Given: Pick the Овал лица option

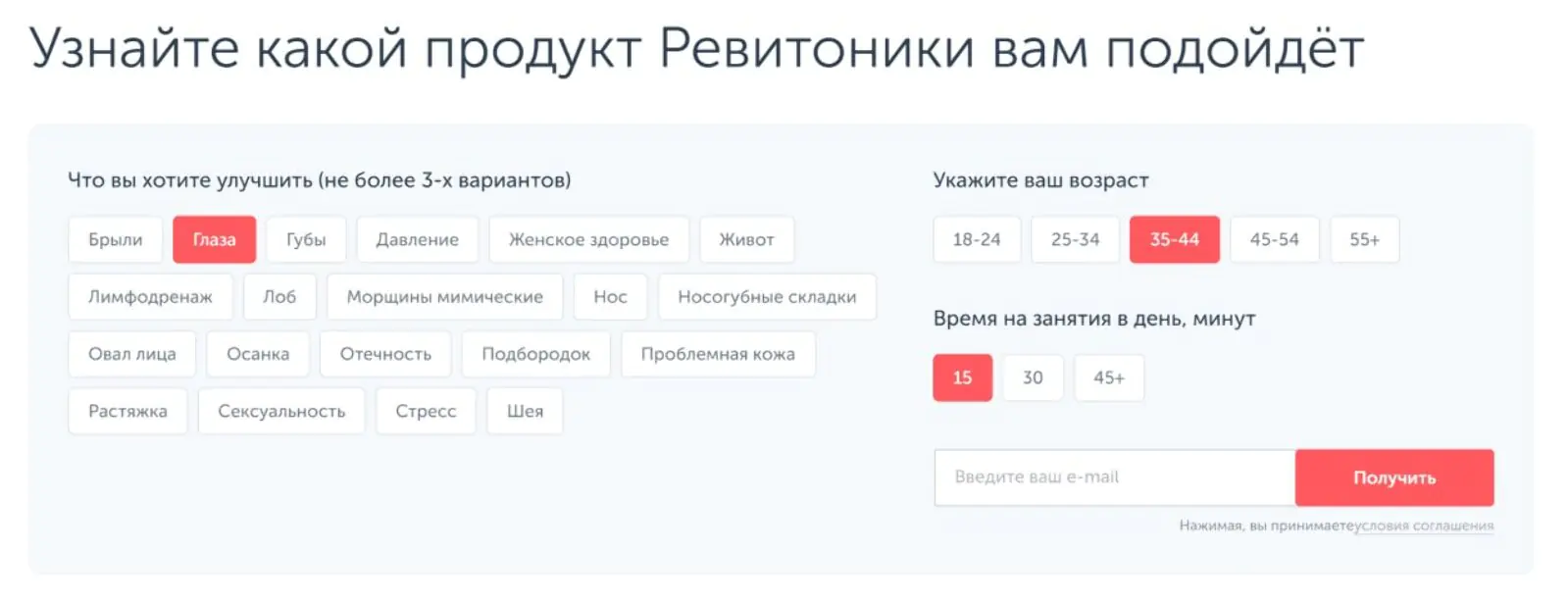Looking at the screenshot, I should pos(132,354).
